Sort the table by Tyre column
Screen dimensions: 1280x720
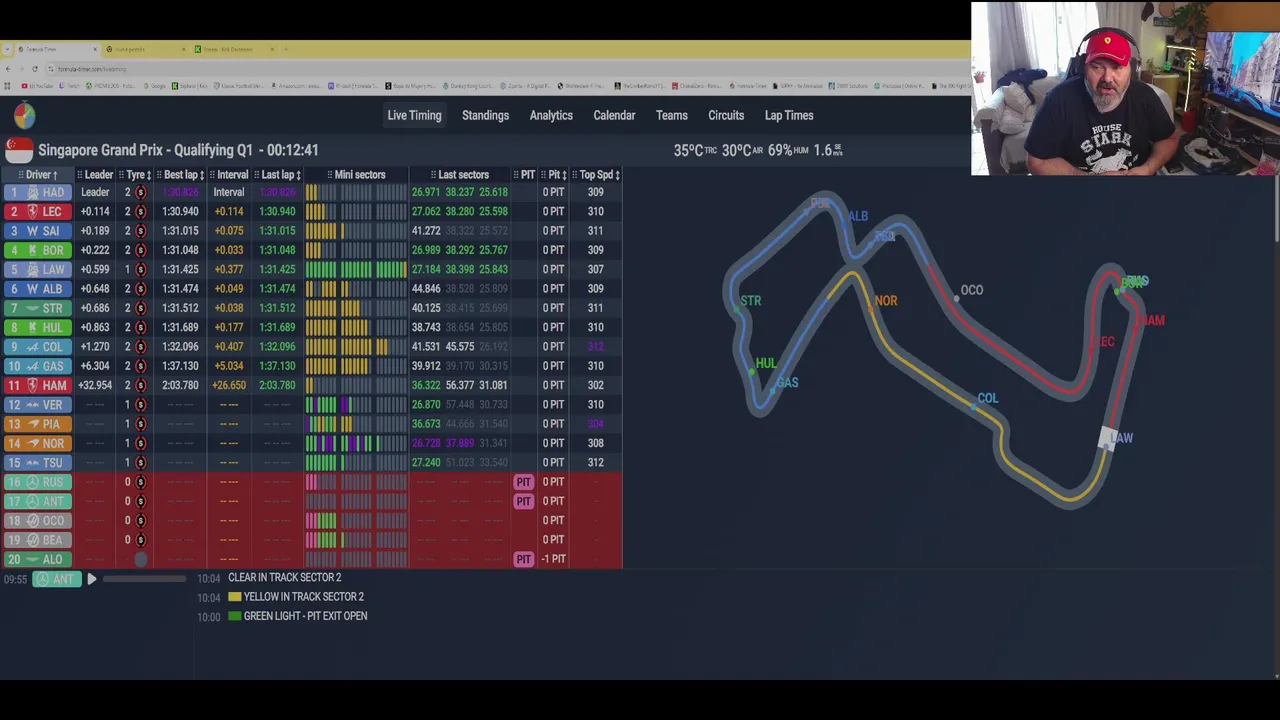137,175
